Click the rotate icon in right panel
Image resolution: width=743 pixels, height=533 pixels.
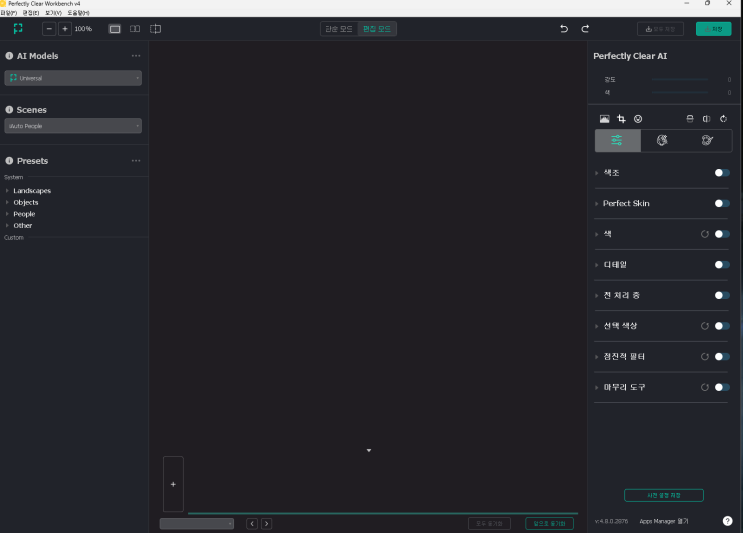724,119
